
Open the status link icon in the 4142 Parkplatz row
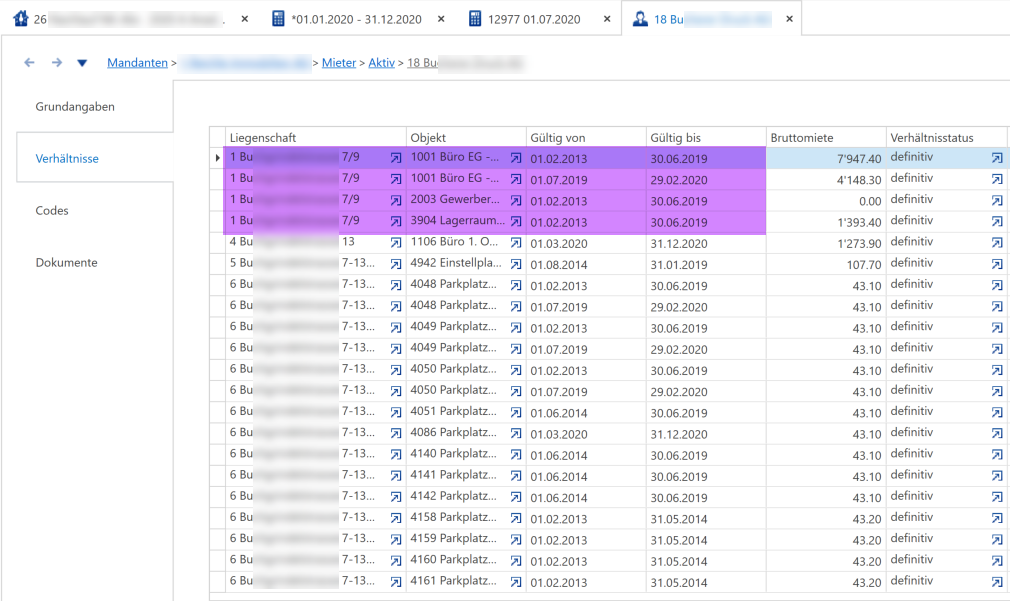click(x=996, y=497)
